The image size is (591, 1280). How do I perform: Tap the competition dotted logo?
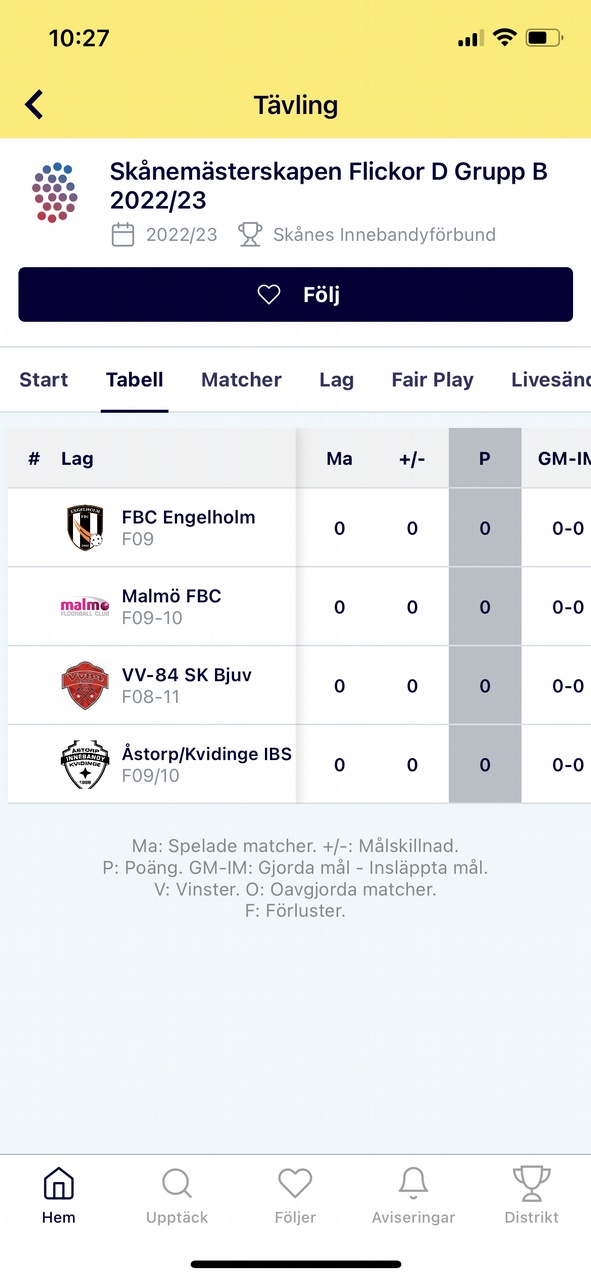[55, 192]
